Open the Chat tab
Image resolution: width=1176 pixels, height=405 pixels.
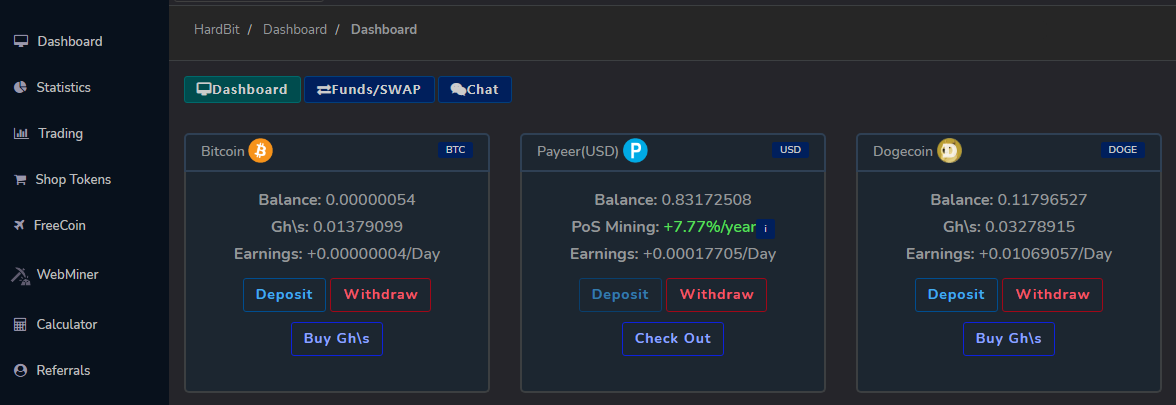(x=475, y=89)
